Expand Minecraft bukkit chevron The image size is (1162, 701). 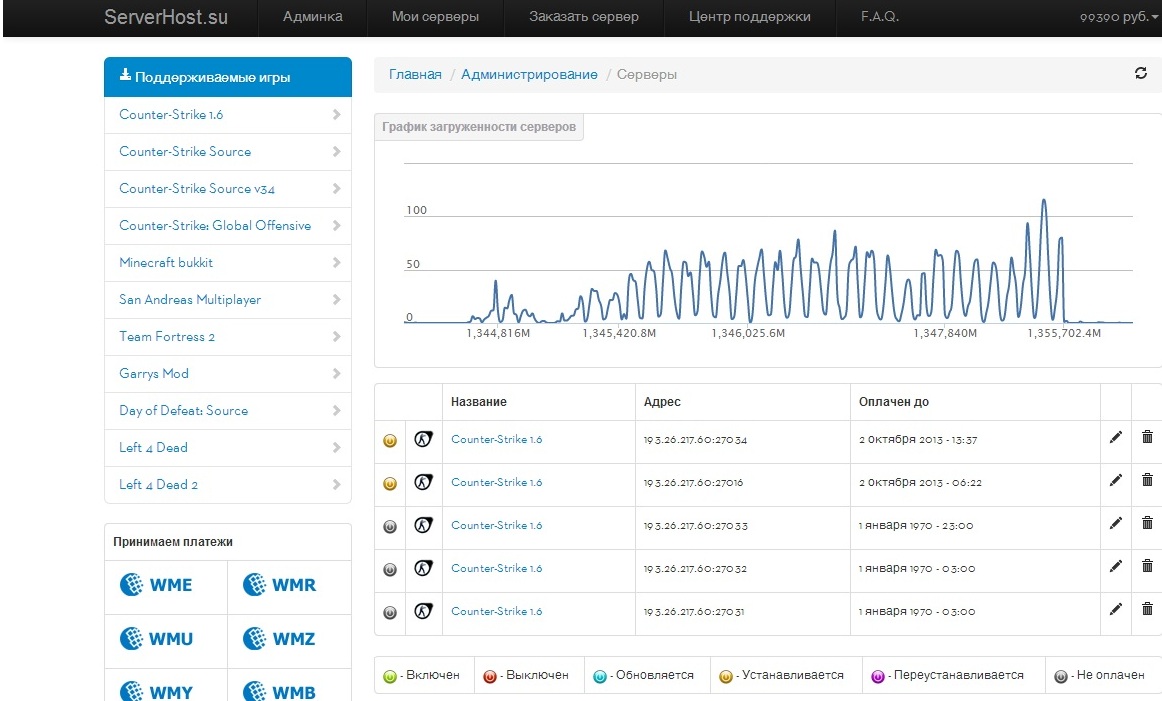(x=336, y=262)
